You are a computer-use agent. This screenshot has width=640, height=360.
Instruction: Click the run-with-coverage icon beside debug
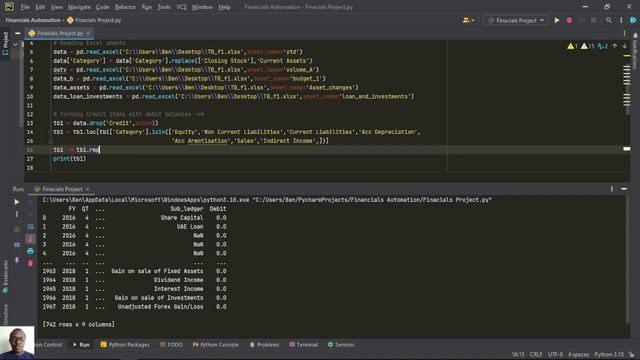pyautogui.click(x=582, y=20)
